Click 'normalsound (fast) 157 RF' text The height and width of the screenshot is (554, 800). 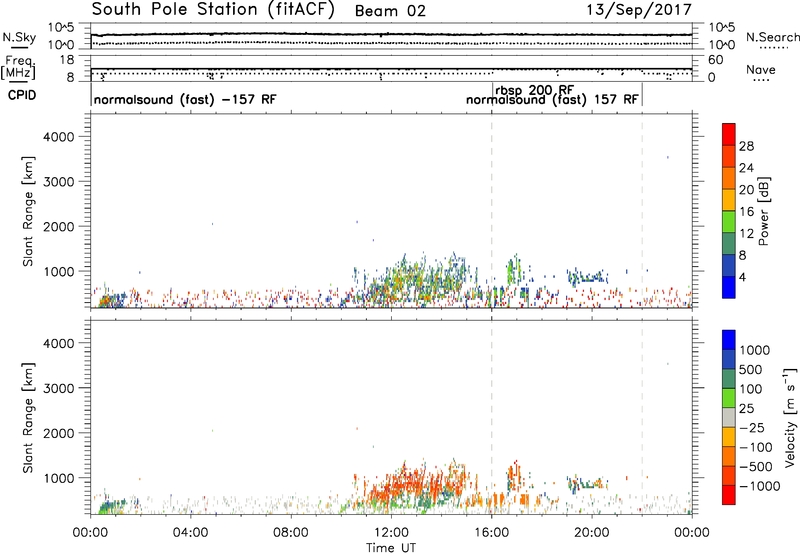[x=552, y=100]
